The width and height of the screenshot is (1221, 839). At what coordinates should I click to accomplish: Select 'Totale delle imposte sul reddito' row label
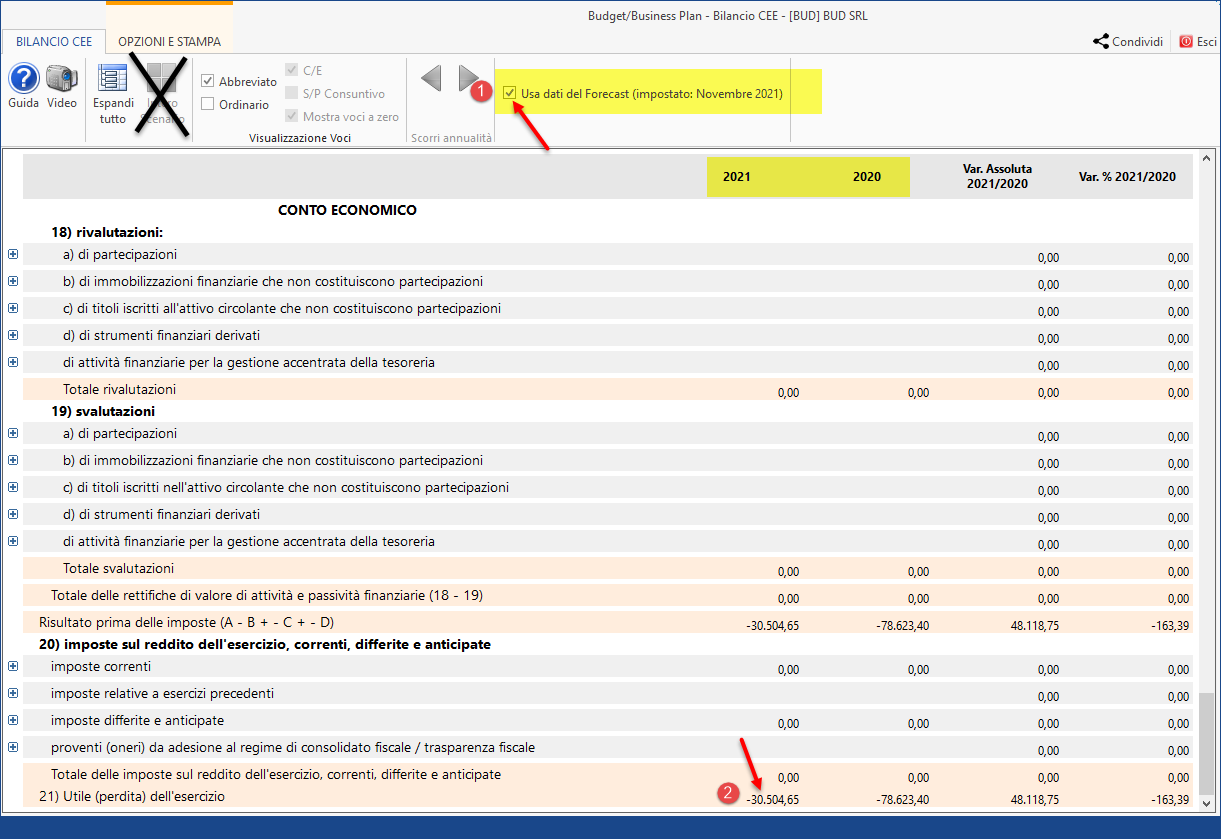[276, 774]
